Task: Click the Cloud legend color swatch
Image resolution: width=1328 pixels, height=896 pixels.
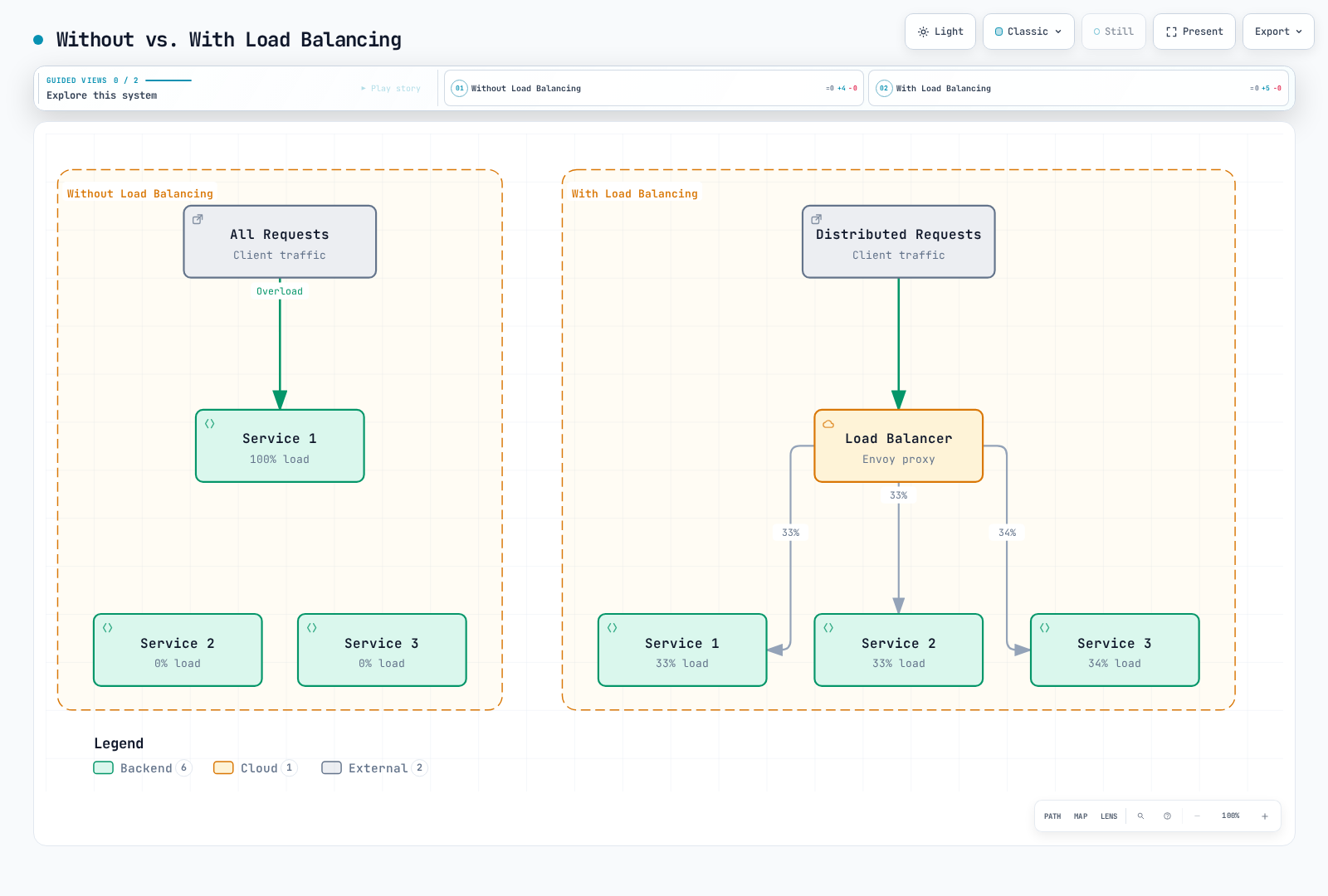Action: tap(223, 768)
